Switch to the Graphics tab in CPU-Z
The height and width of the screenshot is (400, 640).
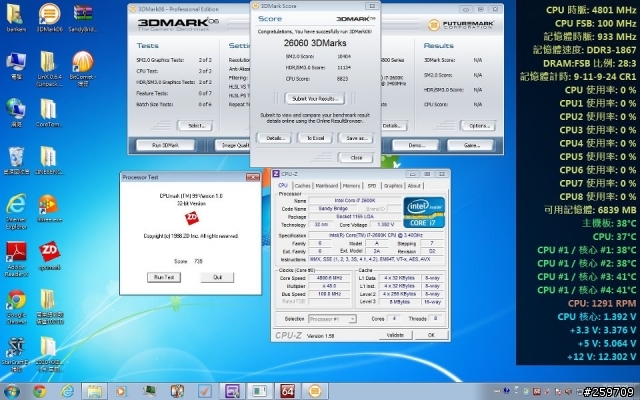pos(393,186)
